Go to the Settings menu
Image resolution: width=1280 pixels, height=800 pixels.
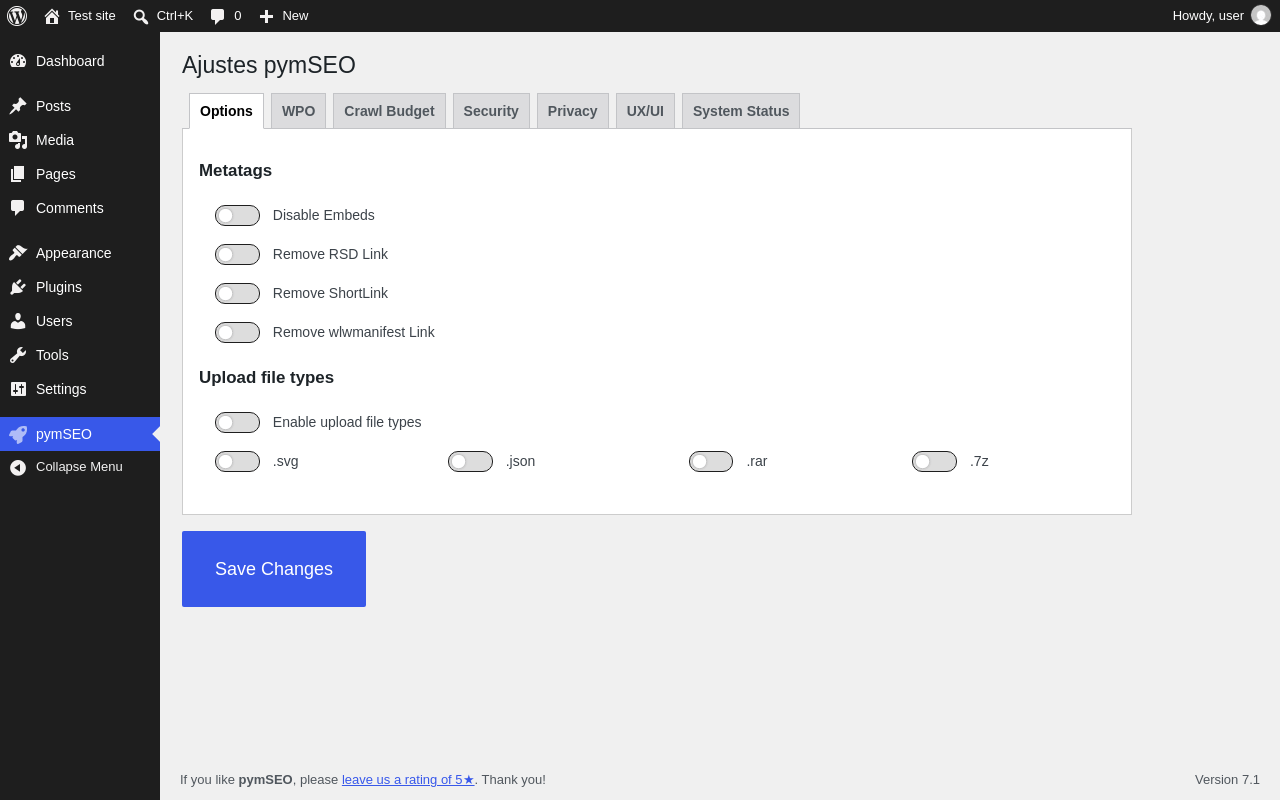pos(80,389)
